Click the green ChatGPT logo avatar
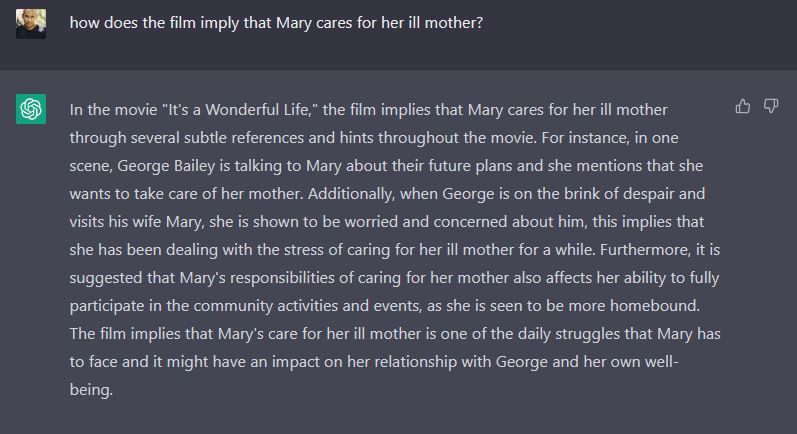This screenshot has height=434, width=797. click(31, 109)
